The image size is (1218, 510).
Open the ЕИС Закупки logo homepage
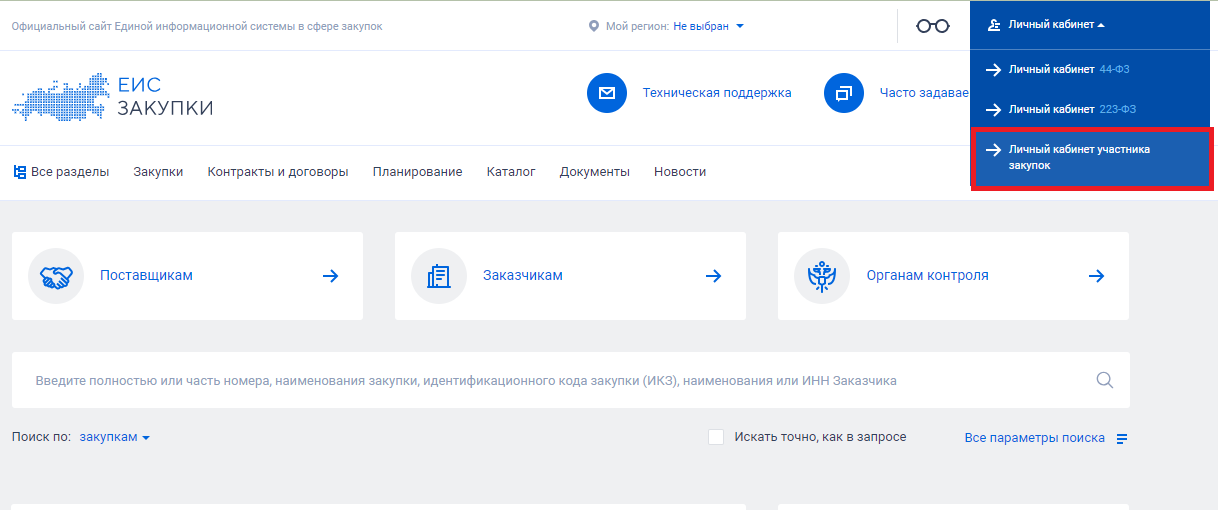(x=112, y=97)
